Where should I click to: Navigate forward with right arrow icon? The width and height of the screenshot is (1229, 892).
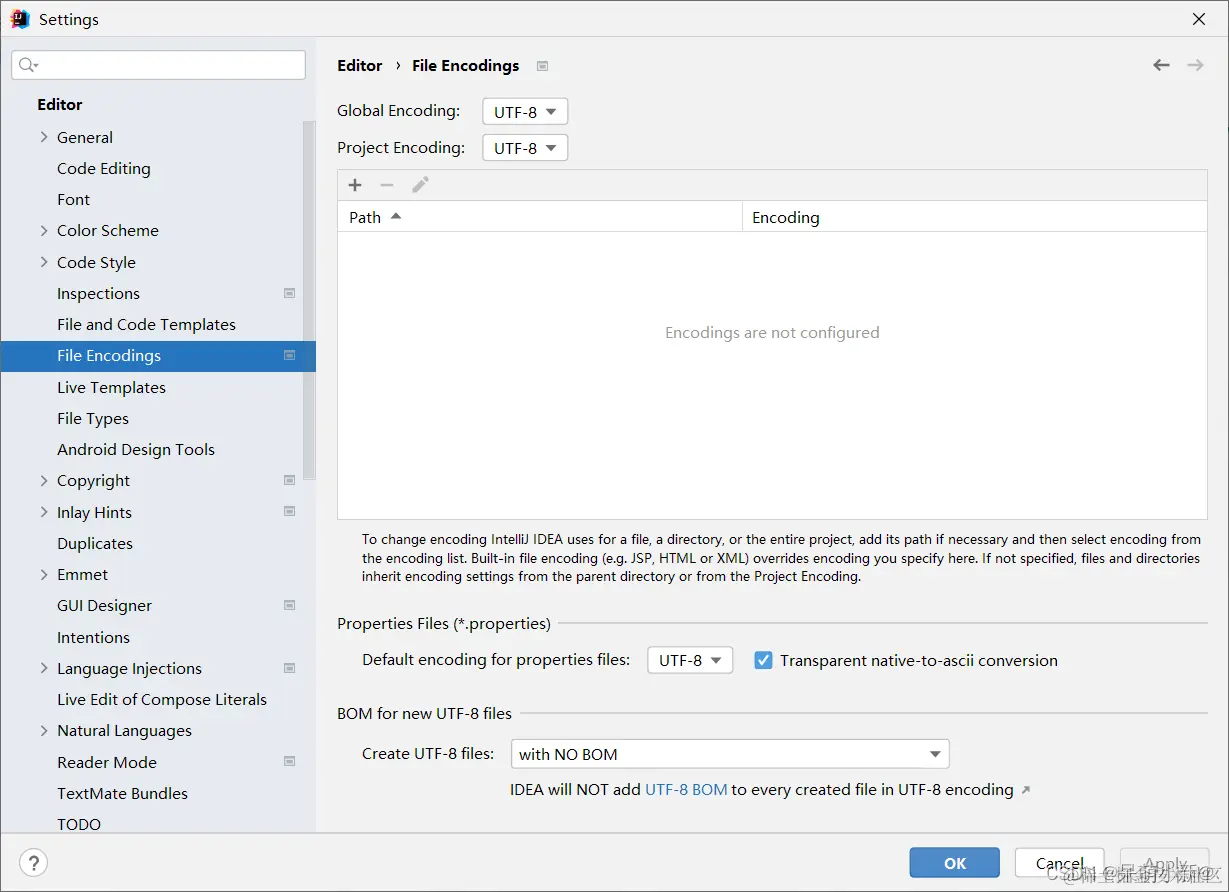(1195, 65)
